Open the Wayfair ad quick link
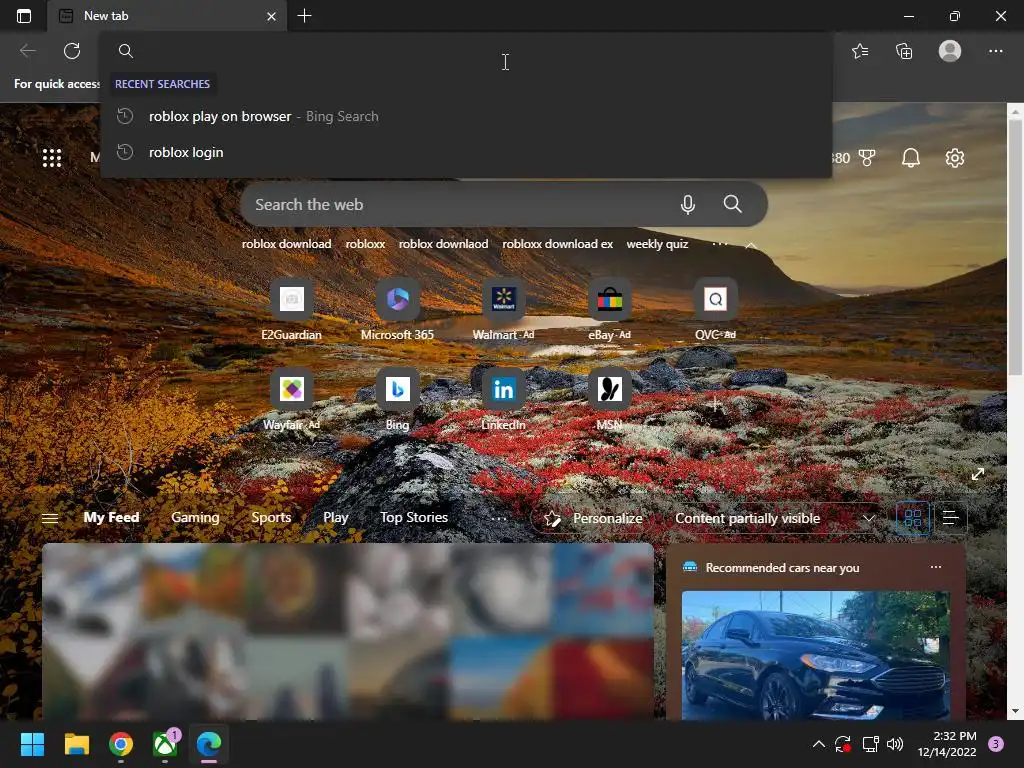Screen dimensions: 1024x768 pyautogui.click(x=291, y=400)
